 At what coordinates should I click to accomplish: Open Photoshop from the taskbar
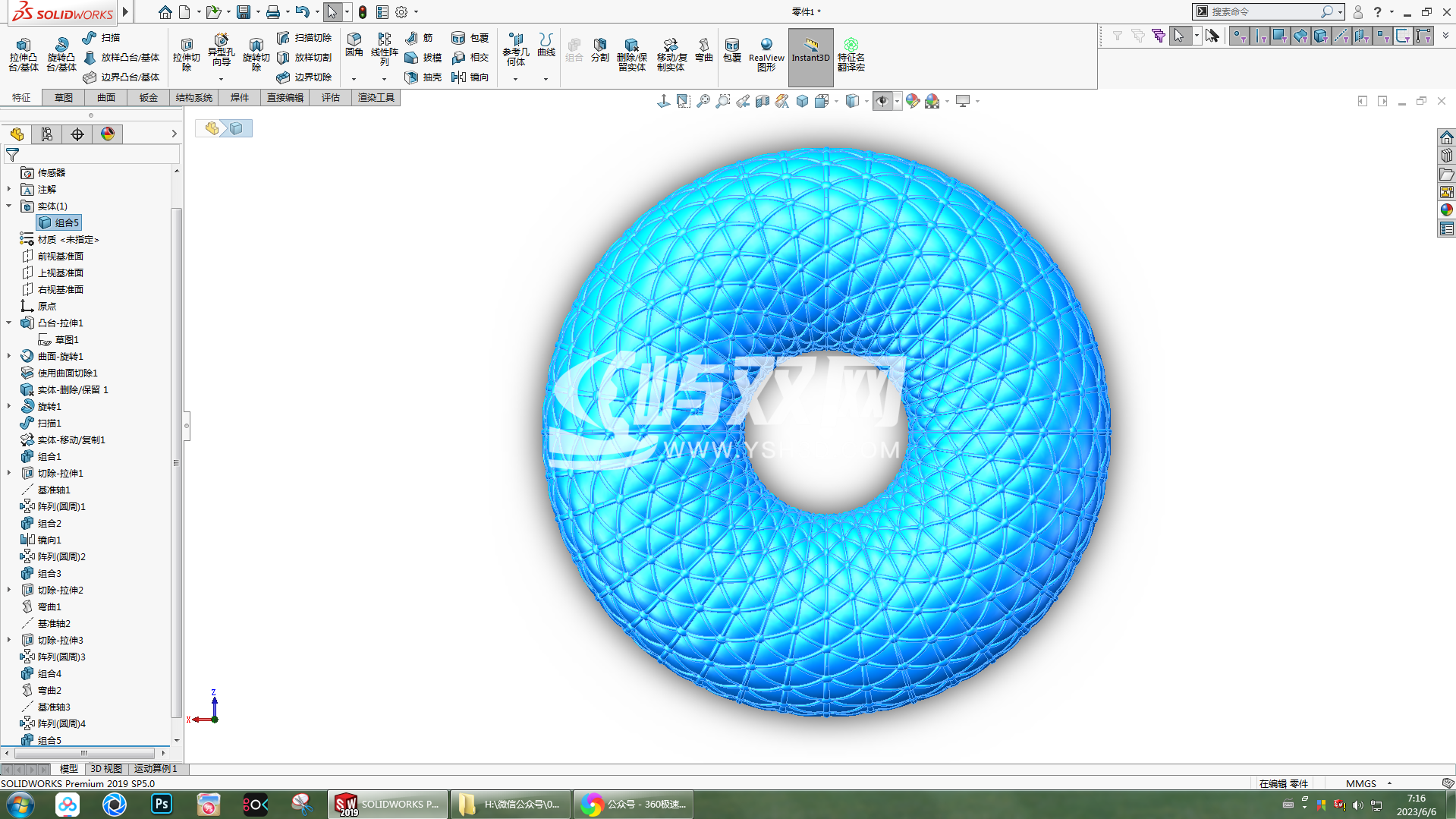(x=162, y=805)
